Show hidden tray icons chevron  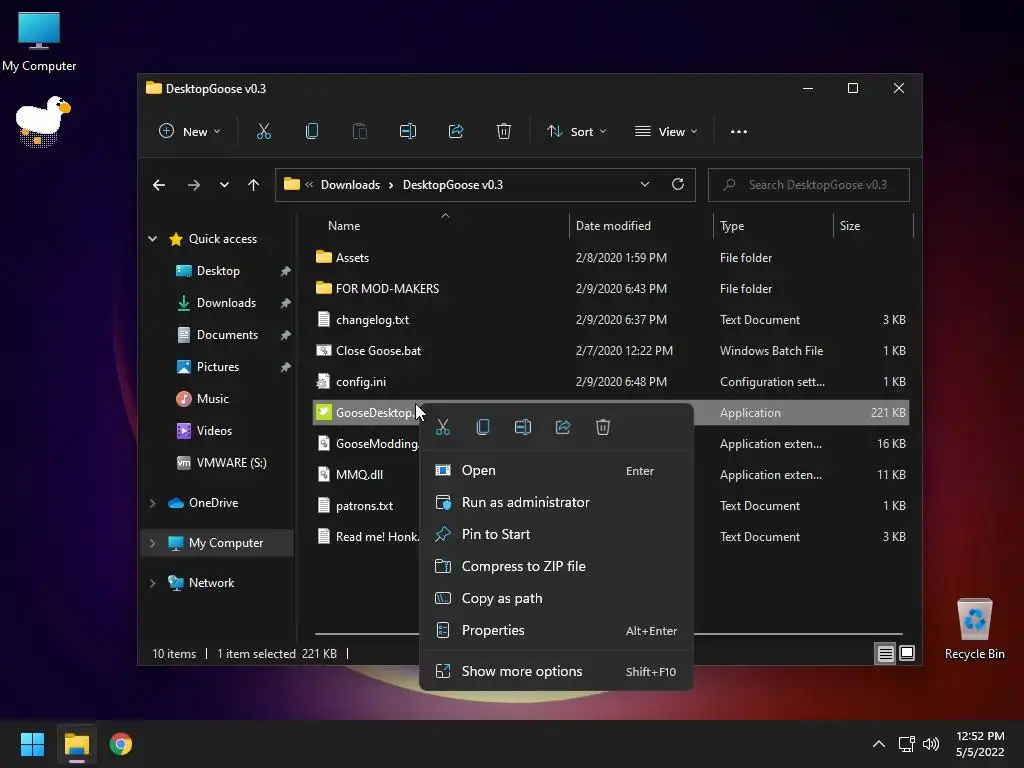[879, 744]
